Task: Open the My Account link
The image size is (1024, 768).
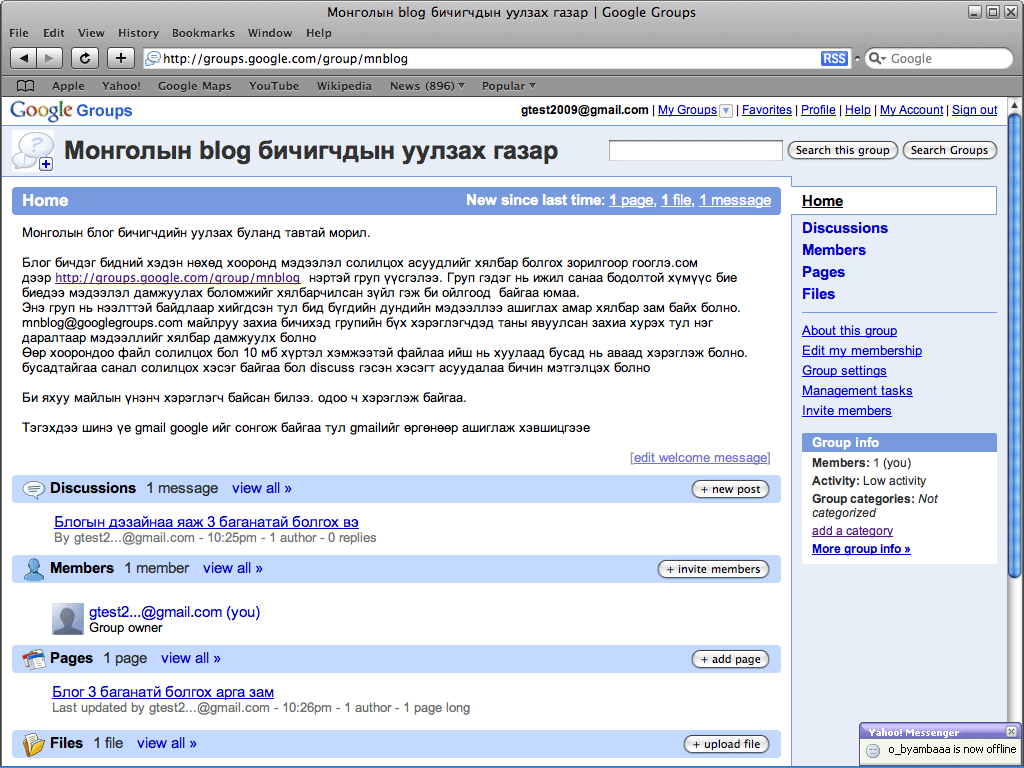Action: pyautogui.click(x=911, y=110)
